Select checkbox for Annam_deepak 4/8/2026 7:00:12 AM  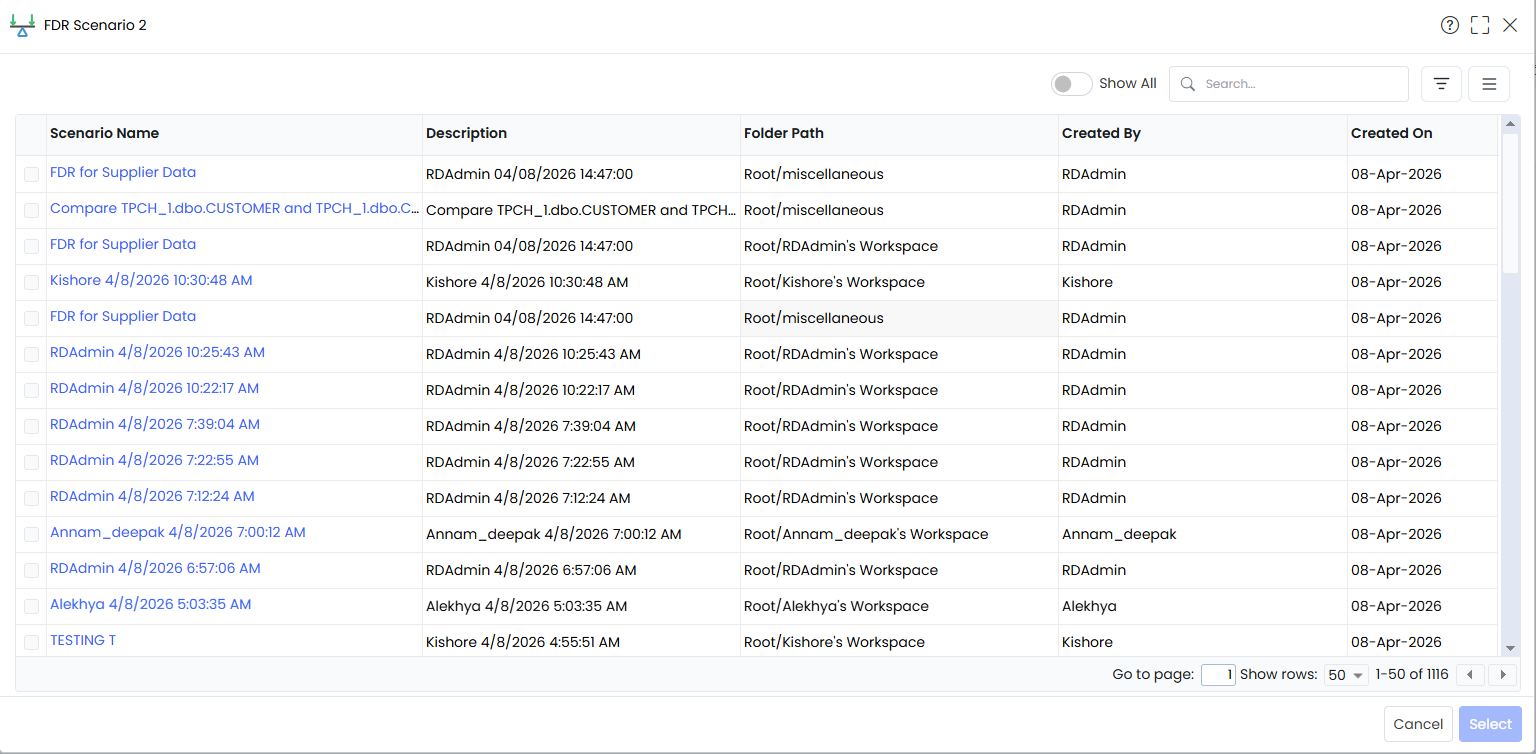pyautogui.click(x=32, y=534)
